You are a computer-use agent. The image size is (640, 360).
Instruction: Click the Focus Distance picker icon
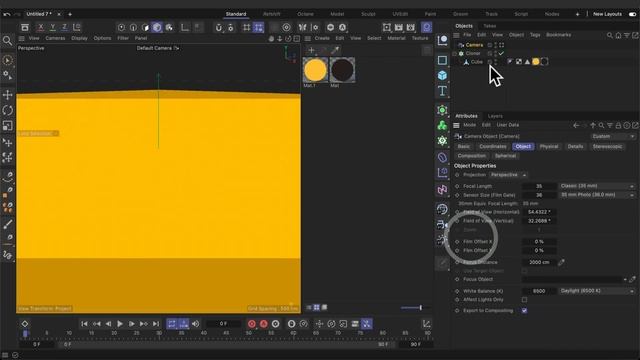pyautogui.click(x=561, y=262)
